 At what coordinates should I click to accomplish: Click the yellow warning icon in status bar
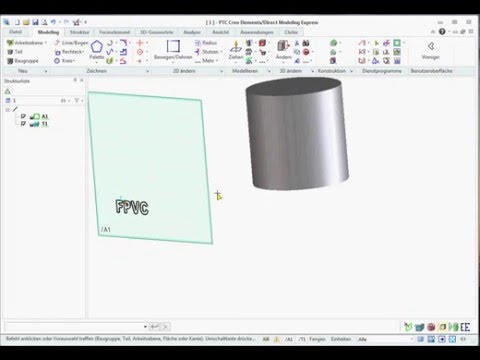[276, 339]
